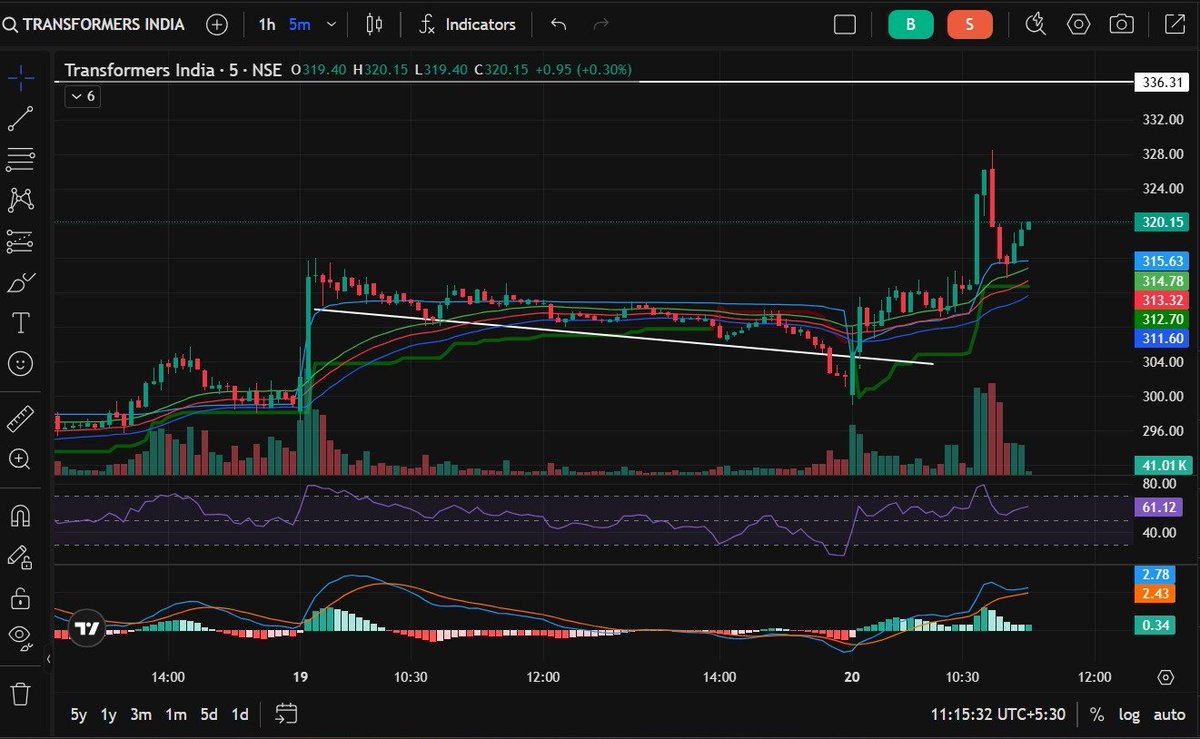Expand the hide drawings options arrow
Viewport: 1200px width, 739px height.
click(47, 660)
